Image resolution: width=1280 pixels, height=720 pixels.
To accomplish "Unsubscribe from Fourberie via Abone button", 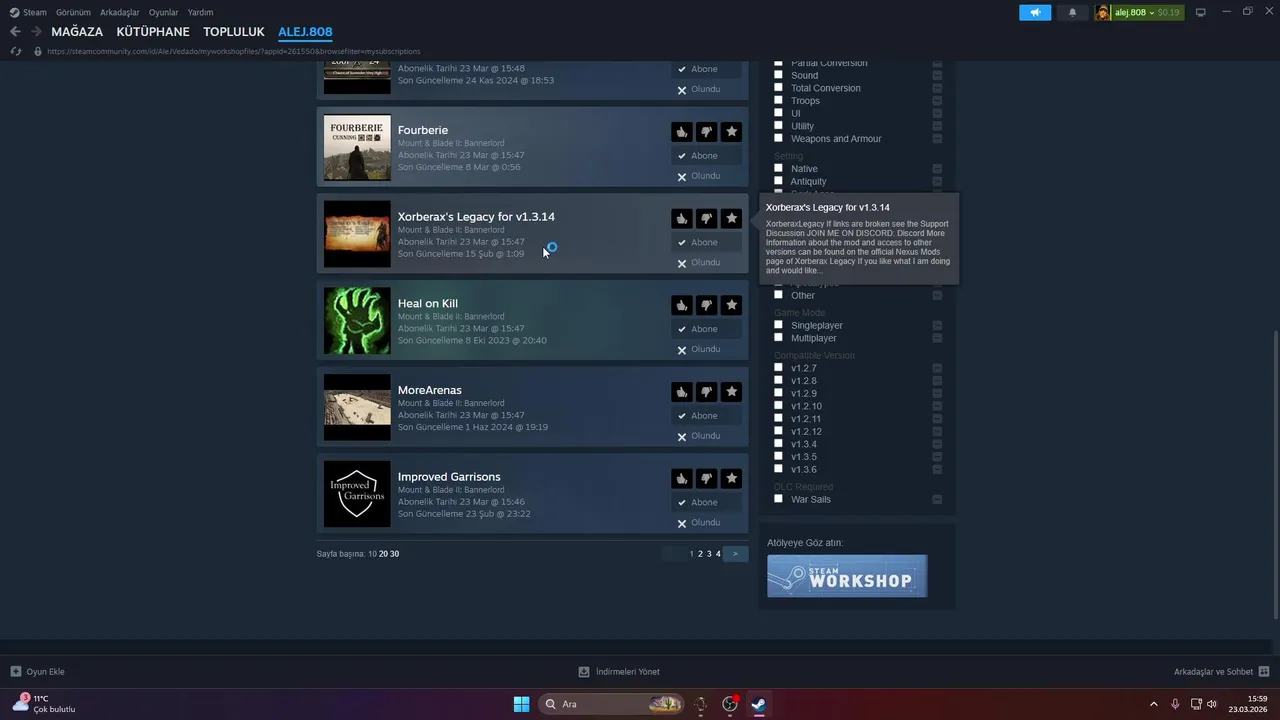I will click(x=706, y=156).
